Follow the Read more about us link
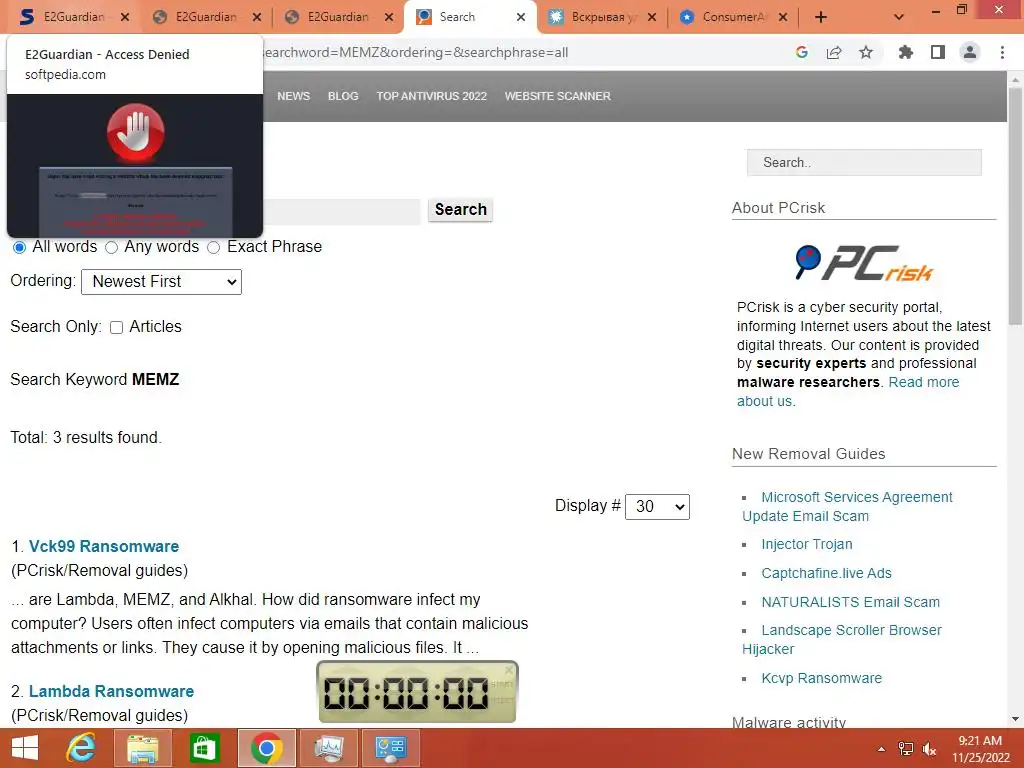1024x768 pixels. click(x=923, y=382)
